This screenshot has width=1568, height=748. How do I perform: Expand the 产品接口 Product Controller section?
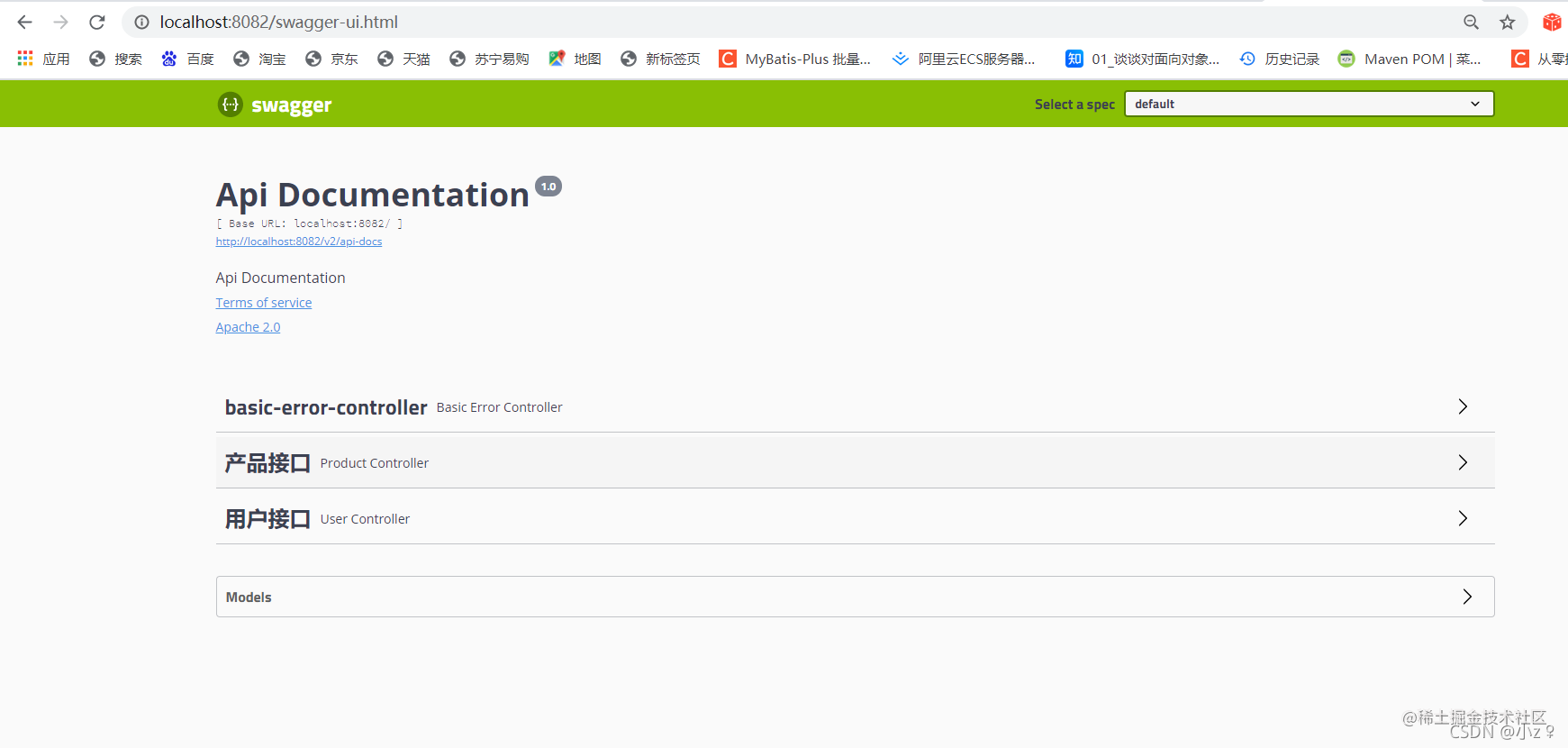[855, 462]
